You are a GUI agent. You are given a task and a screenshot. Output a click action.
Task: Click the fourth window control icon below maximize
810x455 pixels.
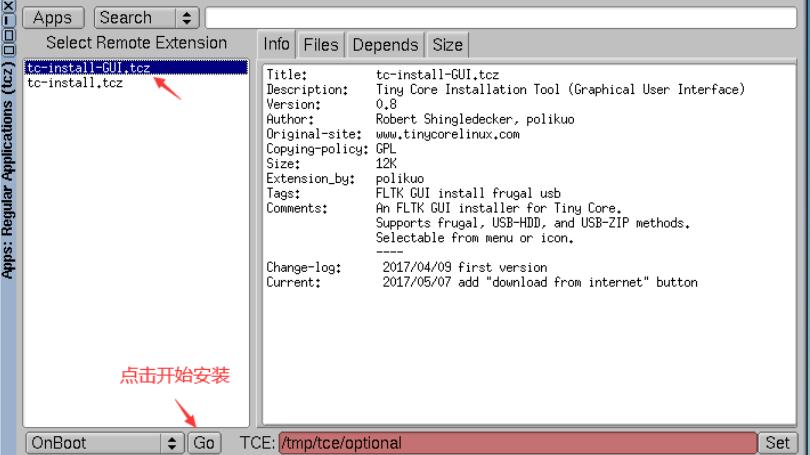pyautogui.click(x=8, y=50)
